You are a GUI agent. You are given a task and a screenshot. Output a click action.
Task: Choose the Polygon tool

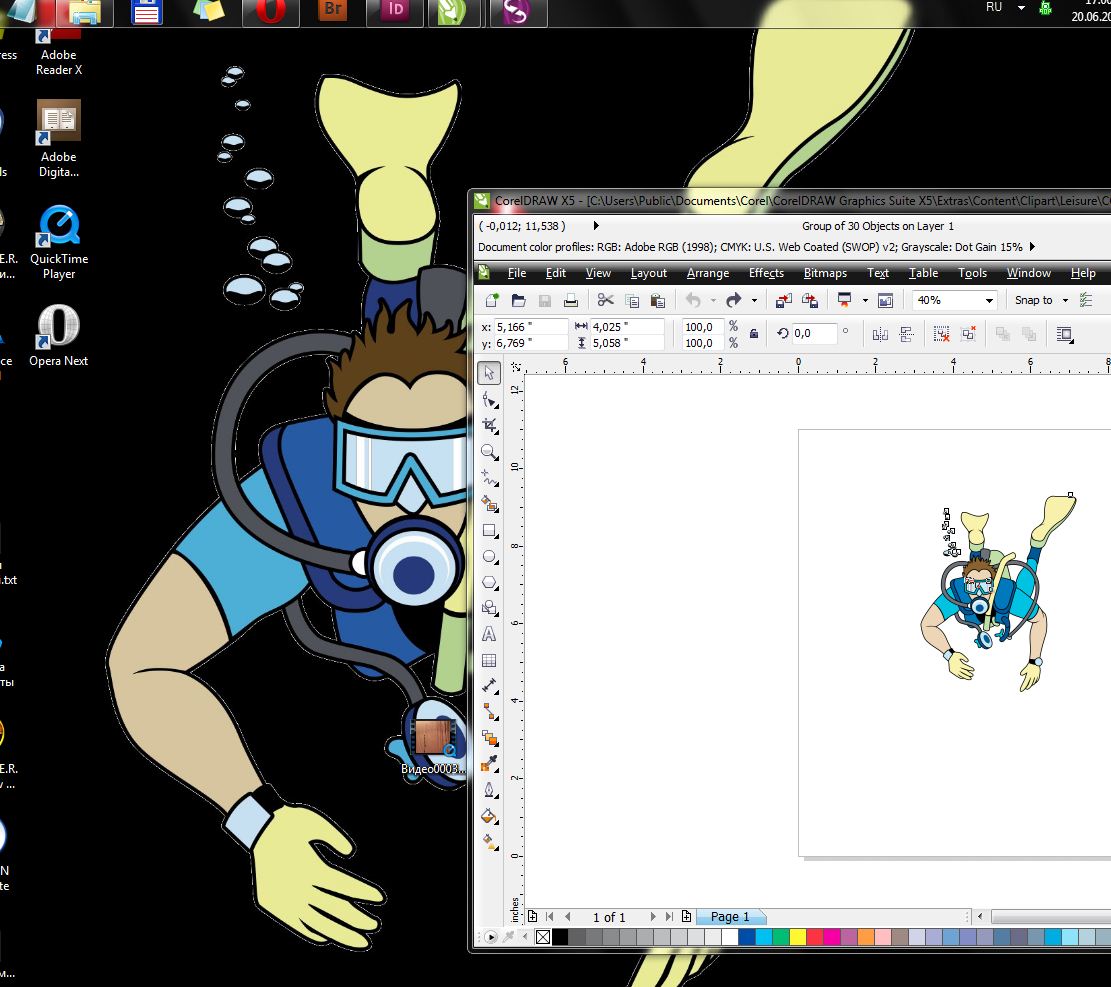(490, 582)
